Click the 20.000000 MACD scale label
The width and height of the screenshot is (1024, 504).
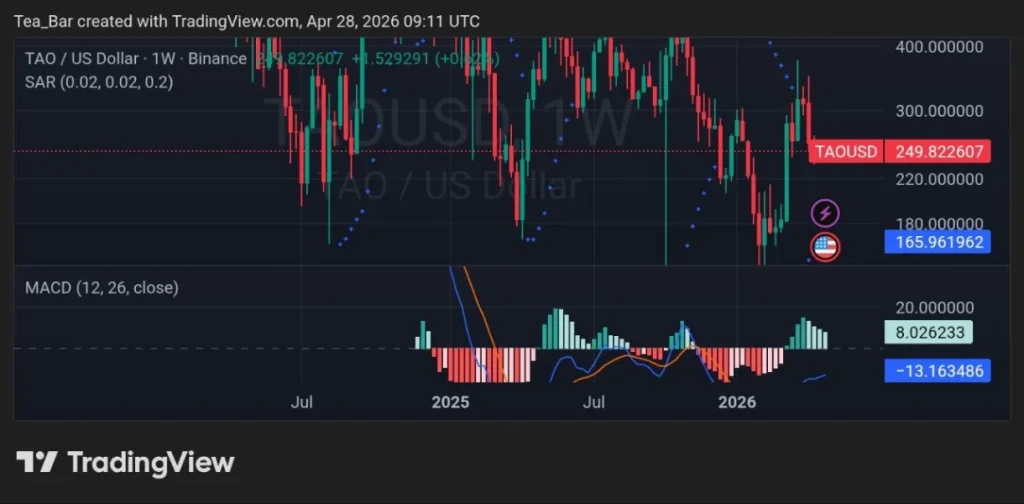pyautogui.click(x=932, y=307)
